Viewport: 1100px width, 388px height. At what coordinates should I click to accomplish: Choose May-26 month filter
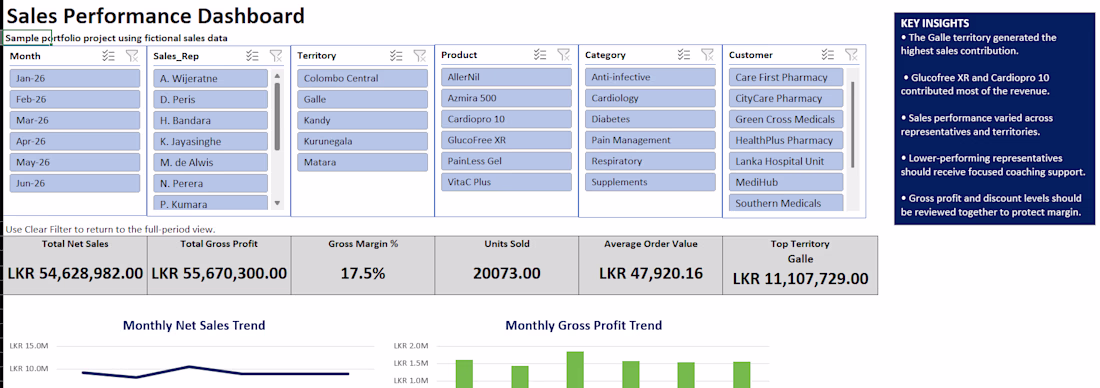(75, 163)
